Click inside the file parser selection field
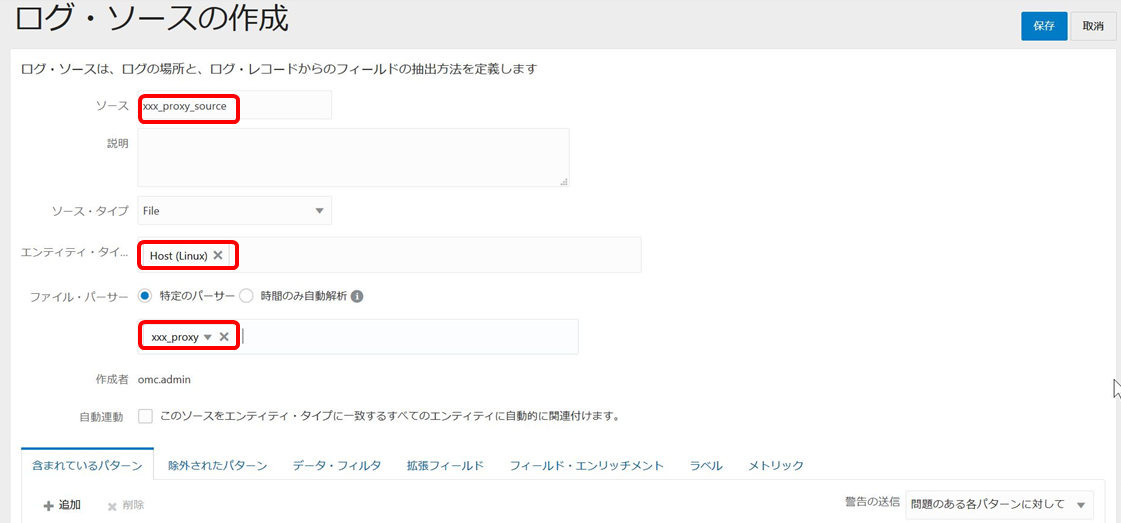1121x523 pixels. tap(357, 337)
